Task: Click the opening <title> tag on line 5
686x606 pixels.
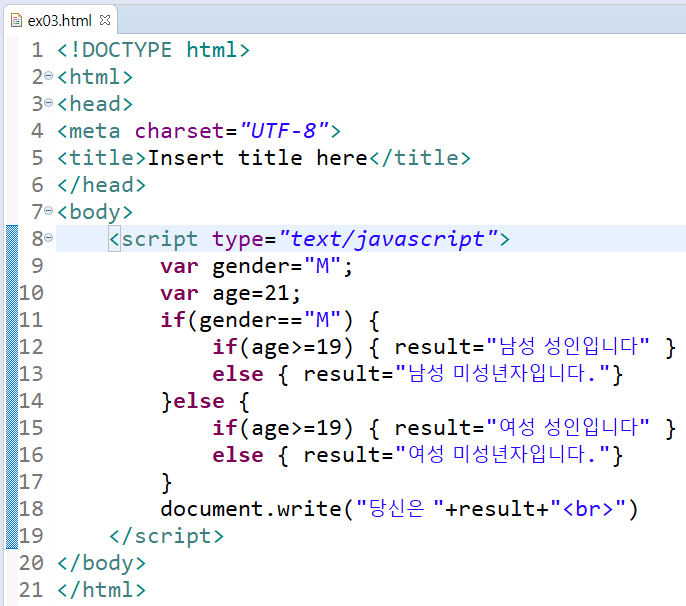Action: point(102,158)
